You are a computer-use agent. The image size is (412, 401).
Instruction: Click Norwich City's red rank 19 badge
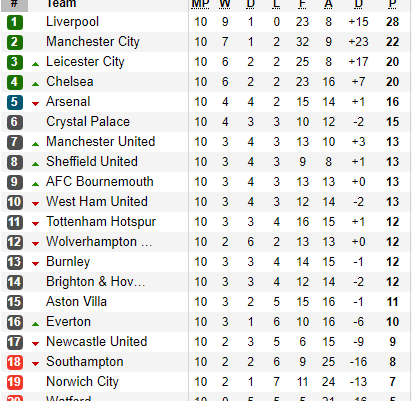(x=15, y=382)
